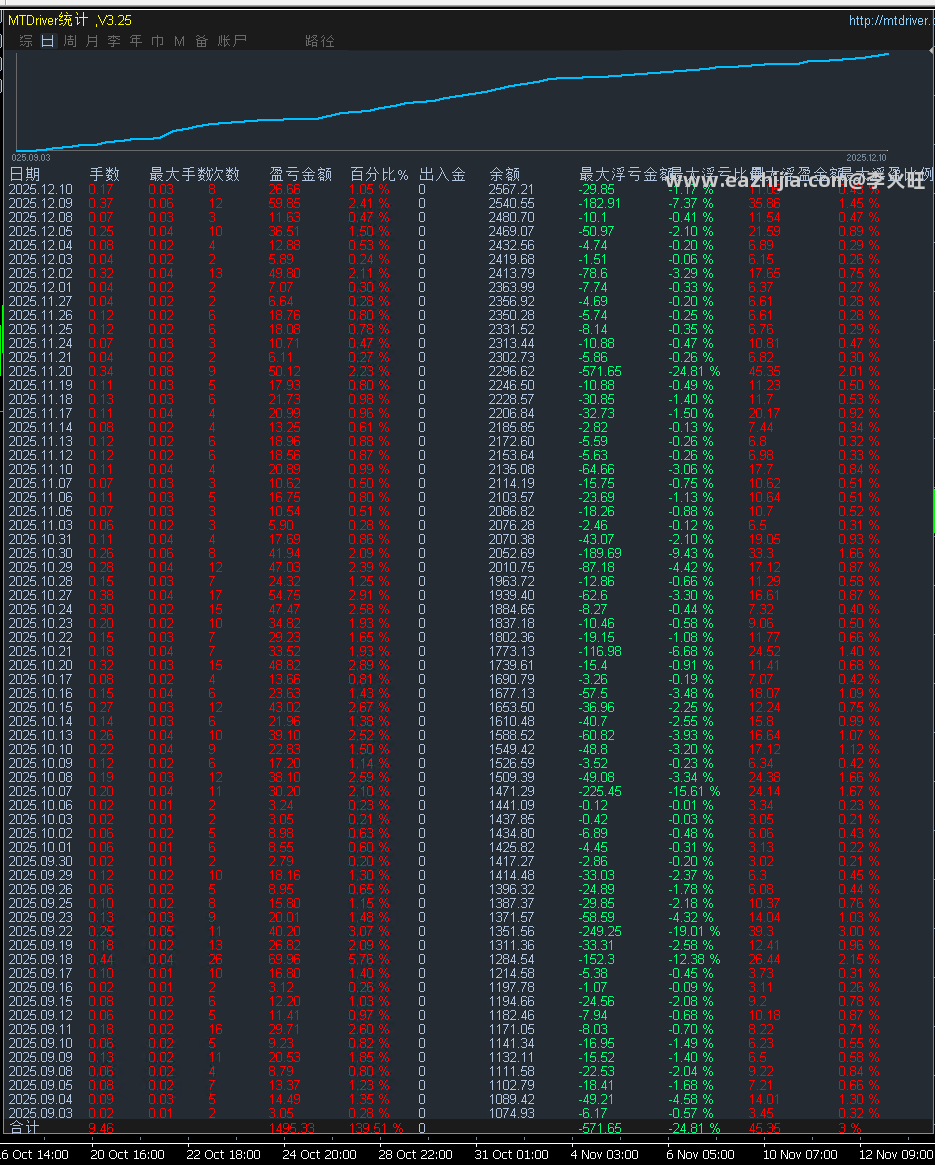
Task: Click the floating loss value -189.69
Action: [x=600, y=554]
